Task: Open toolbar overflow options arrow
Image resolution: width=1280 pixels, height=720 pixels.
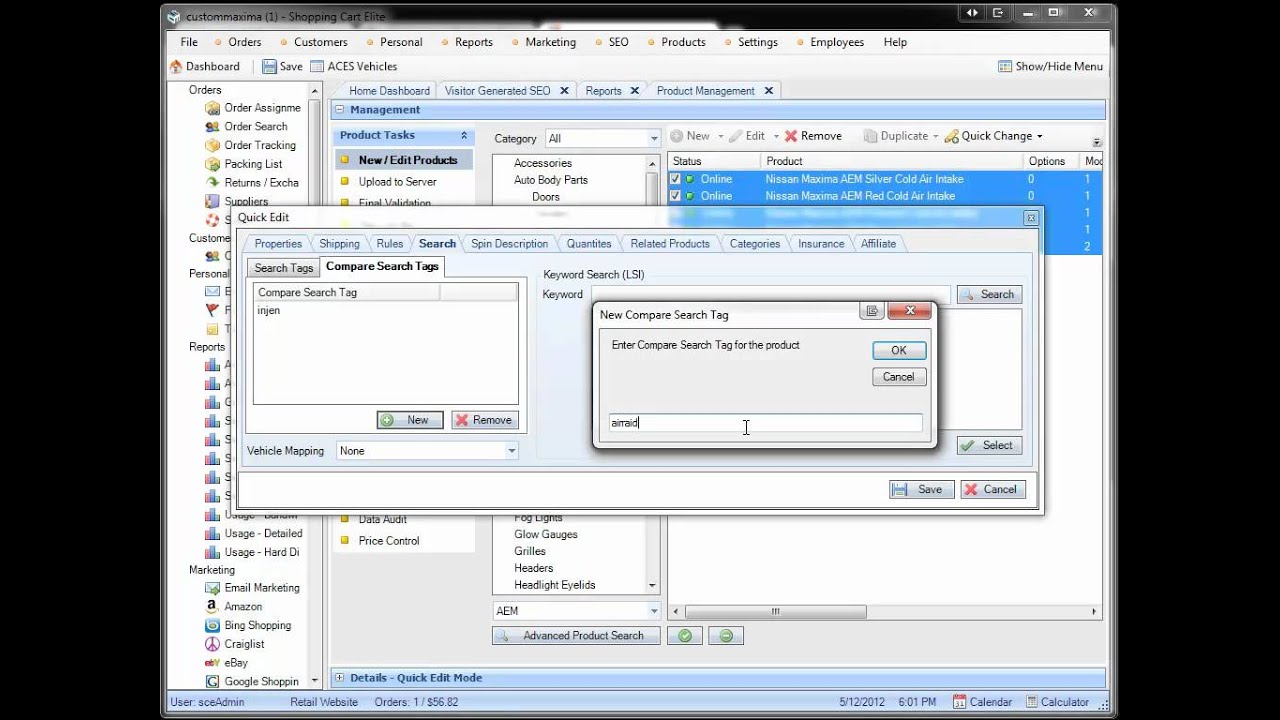Action: pos(1097,142)
